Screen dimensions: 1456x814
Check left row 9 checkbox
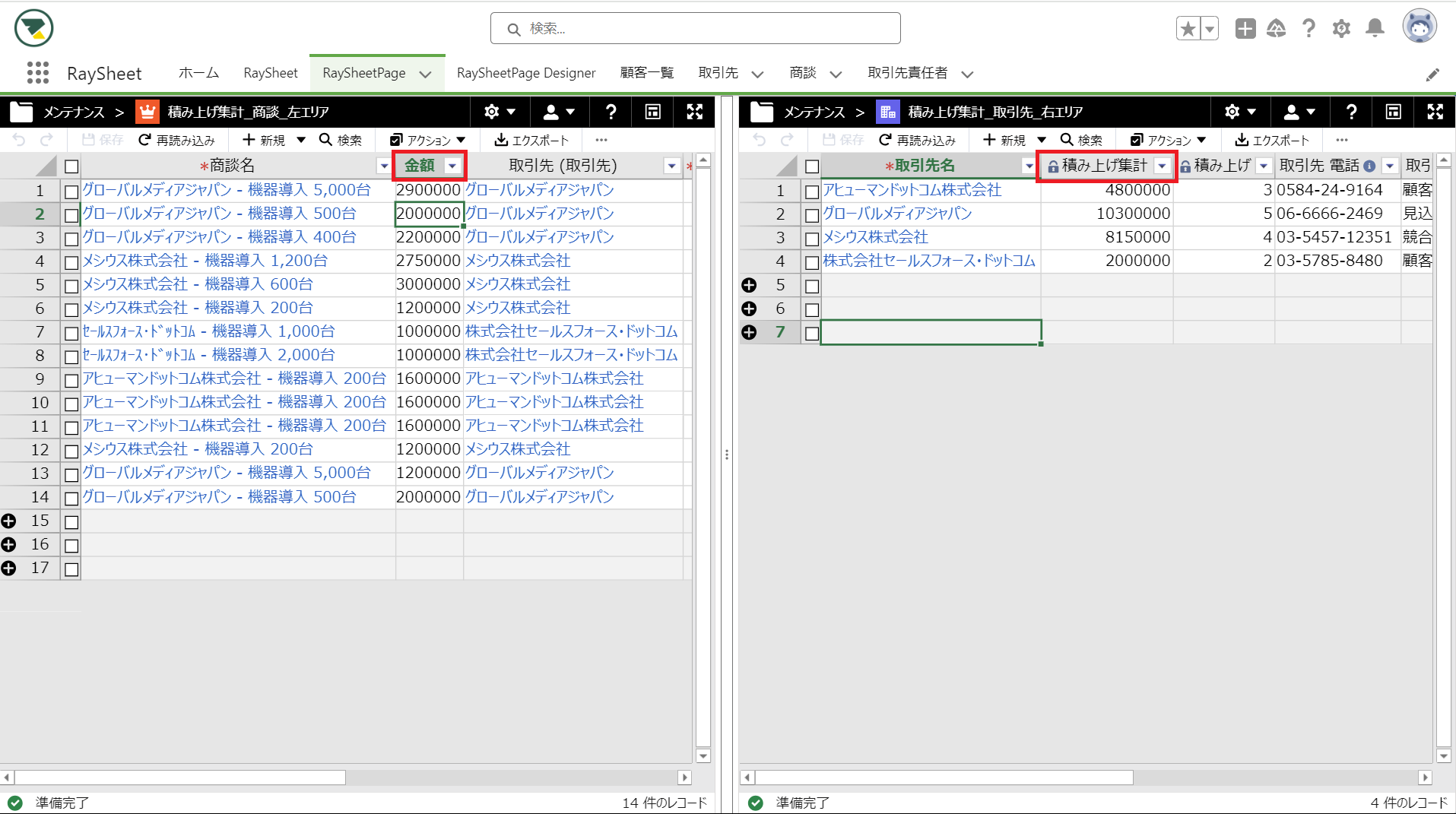tap(71, 380)
